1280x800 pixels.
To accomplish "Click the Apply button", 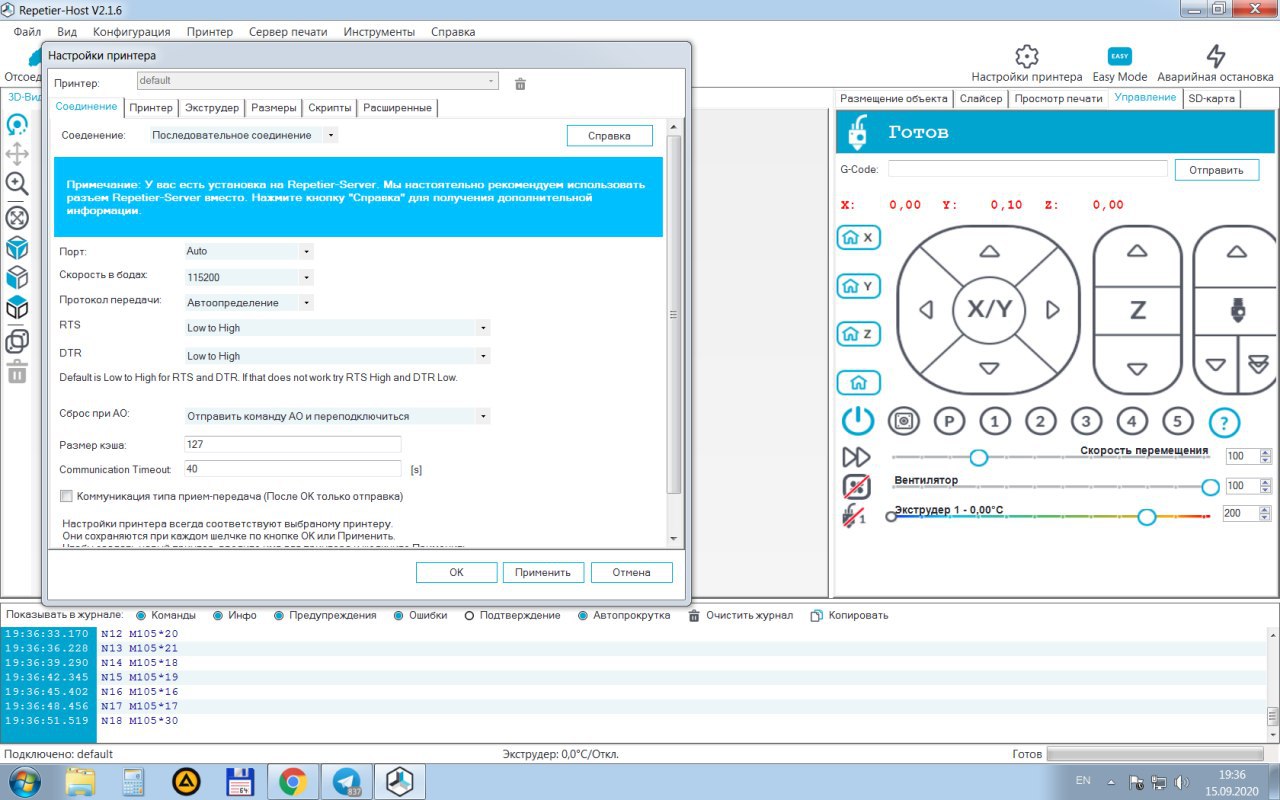I will pyautogui.click(x=543, y=572).
